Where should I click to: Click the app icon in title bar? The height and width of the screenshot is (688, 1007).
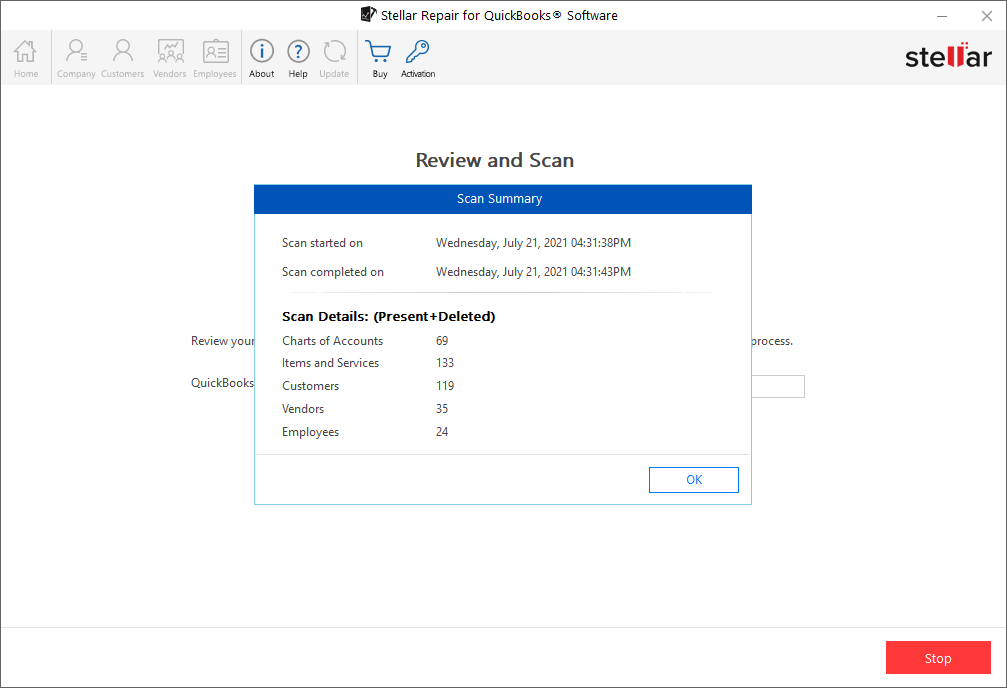[x=368, y=14]
